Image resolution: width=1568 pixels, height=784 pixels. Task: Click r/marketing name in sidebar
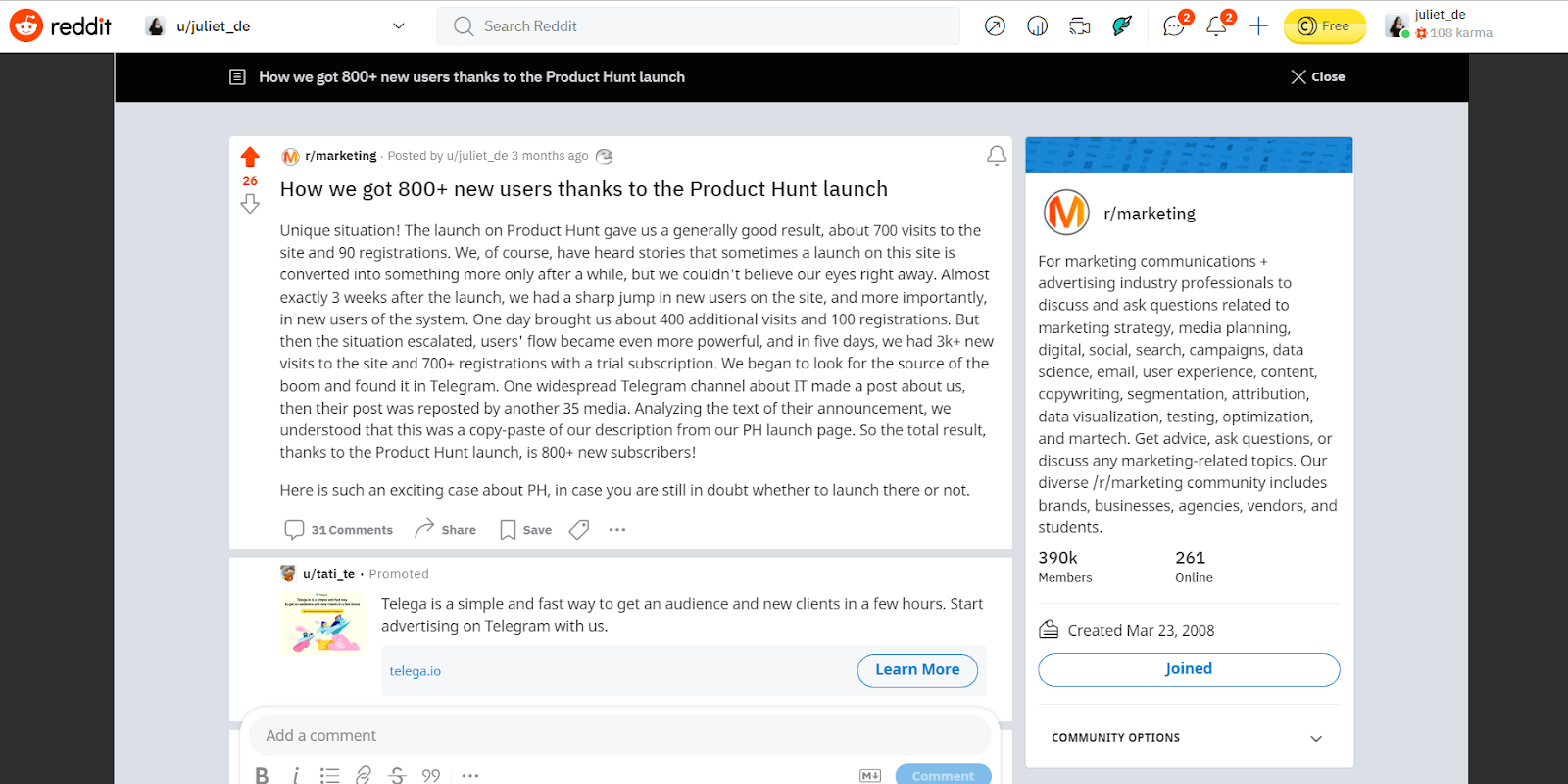tap(1150, 214)
